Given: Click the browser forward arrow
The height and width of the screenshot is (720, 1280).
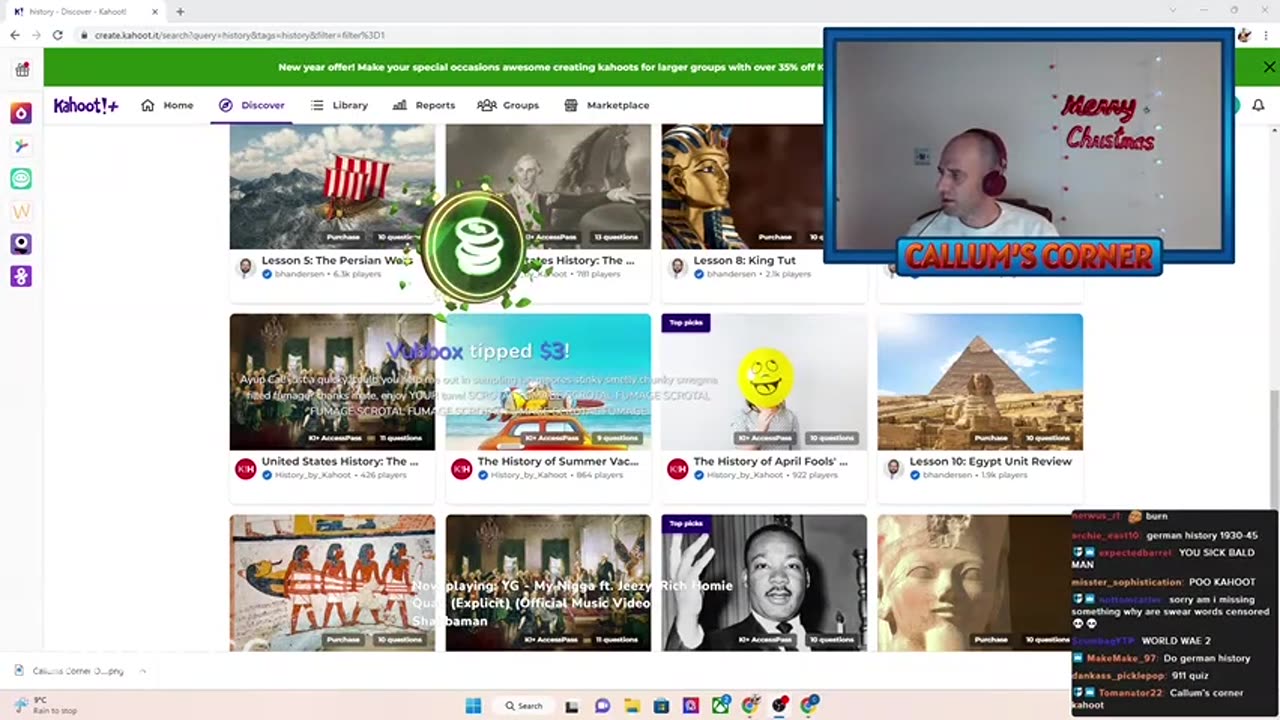Looking at the screenshot, I should coord(36,35).
